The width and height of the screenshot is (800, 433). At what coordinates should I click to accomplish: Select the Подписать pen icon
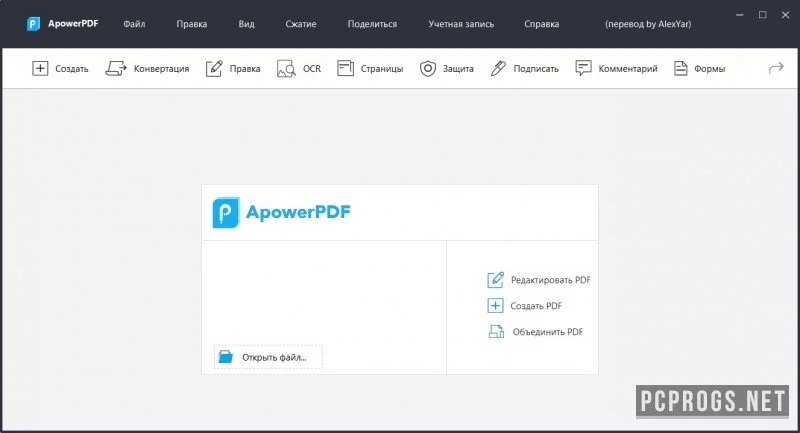pos(498,68)
